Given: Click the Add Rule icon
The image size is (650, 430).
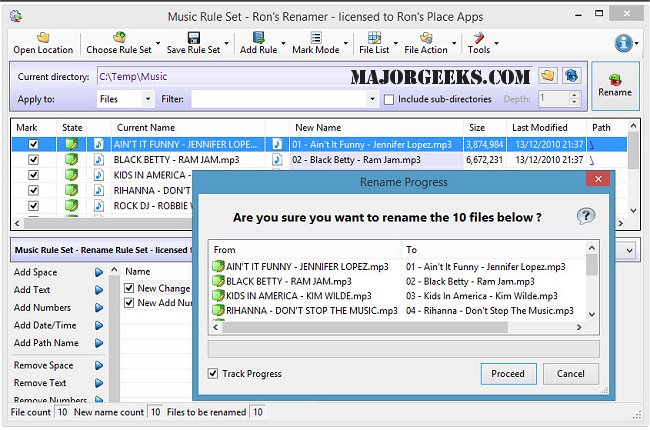Looking at the screenshot, I should [259, 38].
